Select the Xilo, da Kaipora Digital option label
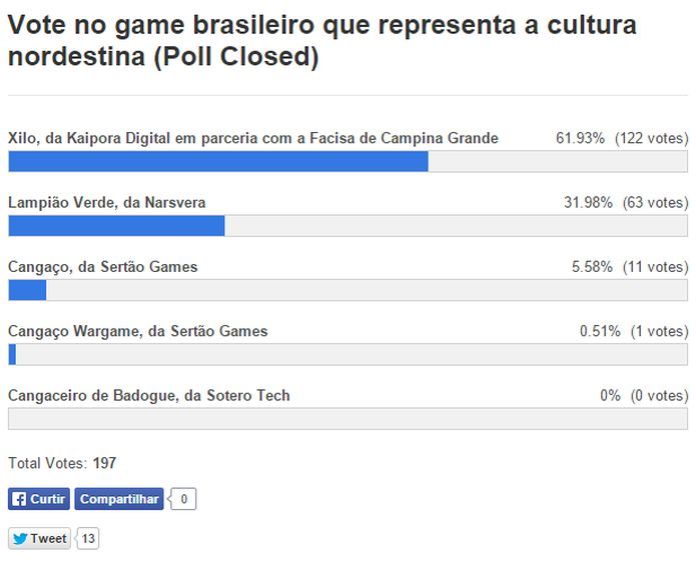This screenshot has height=562, width=696. (x=253, y=138)
